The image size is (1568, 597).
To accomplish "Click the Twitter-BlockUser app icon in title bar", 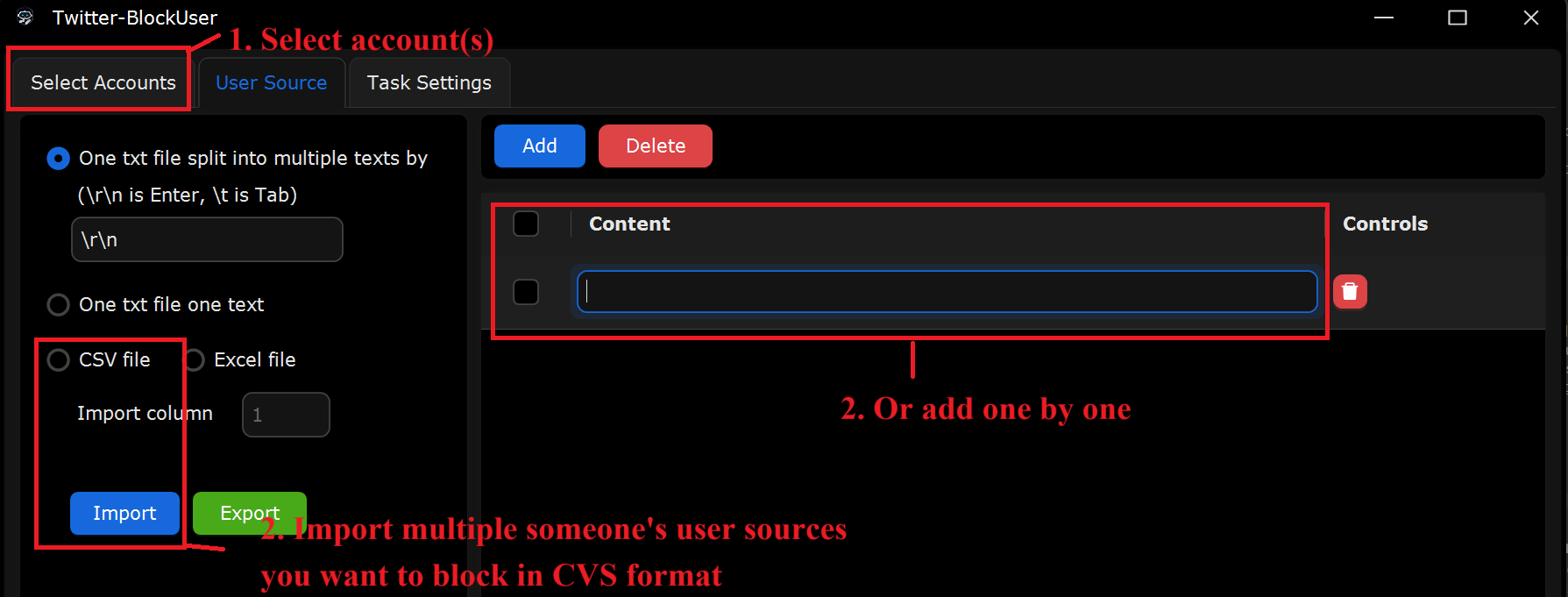I will 25,18.
